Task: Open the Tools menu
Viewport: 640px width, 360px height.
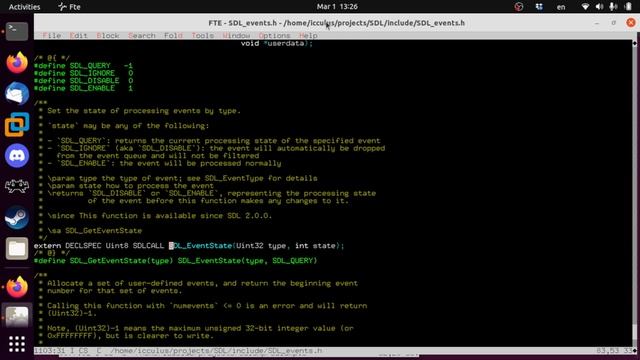Action: coord(202,36)
